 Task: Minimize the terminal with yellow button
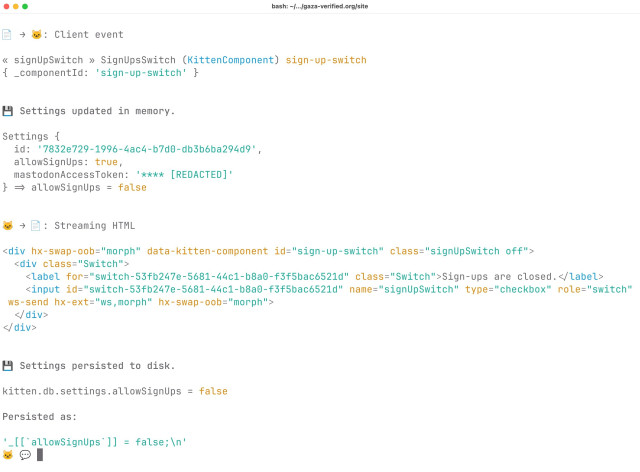click(16, 6)
